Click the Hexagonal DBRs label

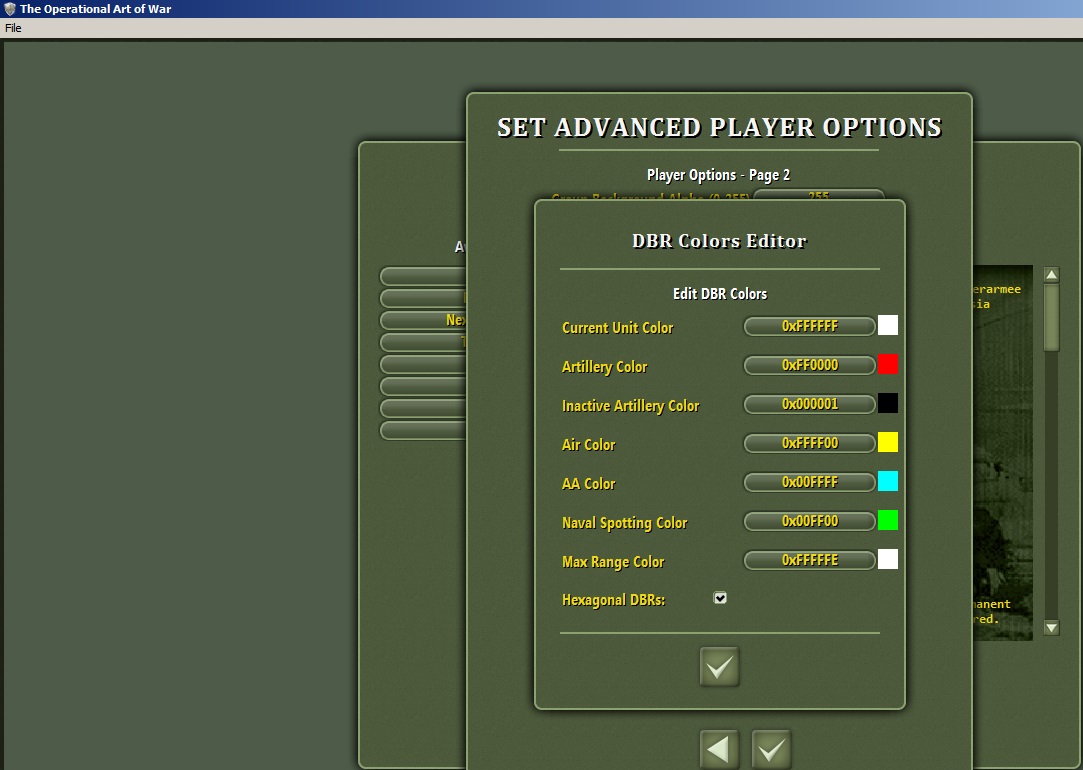pos(613,600)
